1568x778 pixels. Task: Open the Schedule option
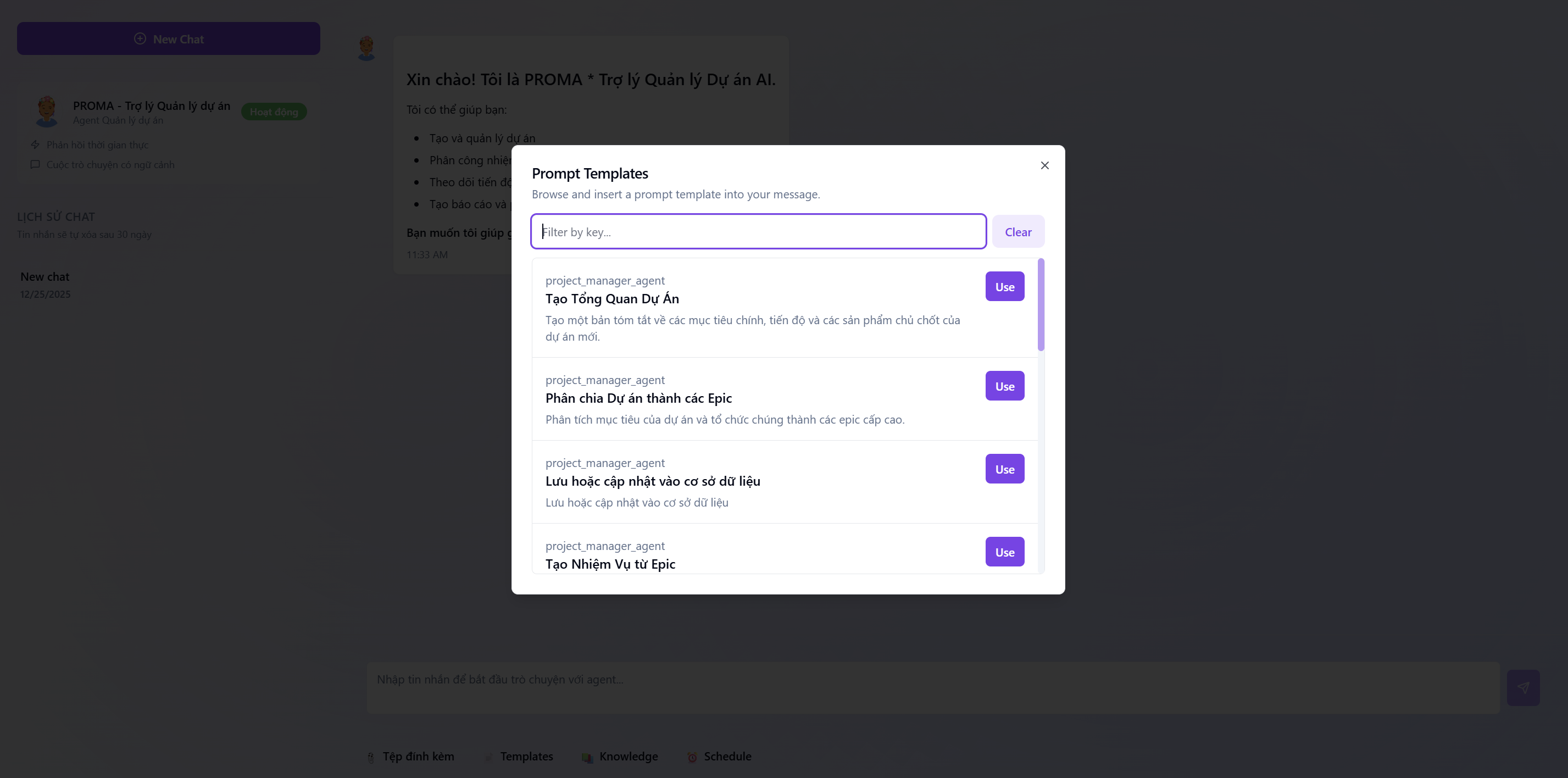(720, 757)
